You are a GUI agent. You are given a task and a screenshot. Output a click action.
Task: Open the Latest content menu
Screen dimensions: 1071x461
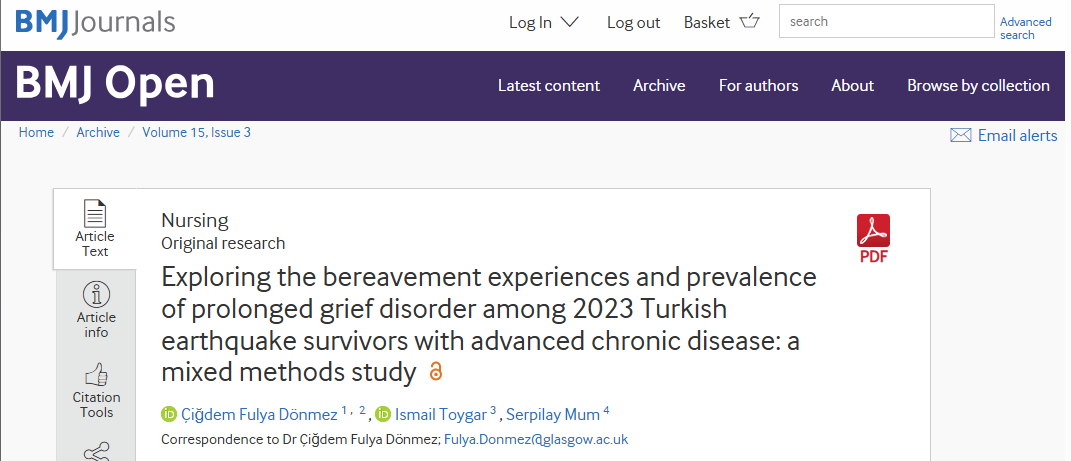click(548, 85)
